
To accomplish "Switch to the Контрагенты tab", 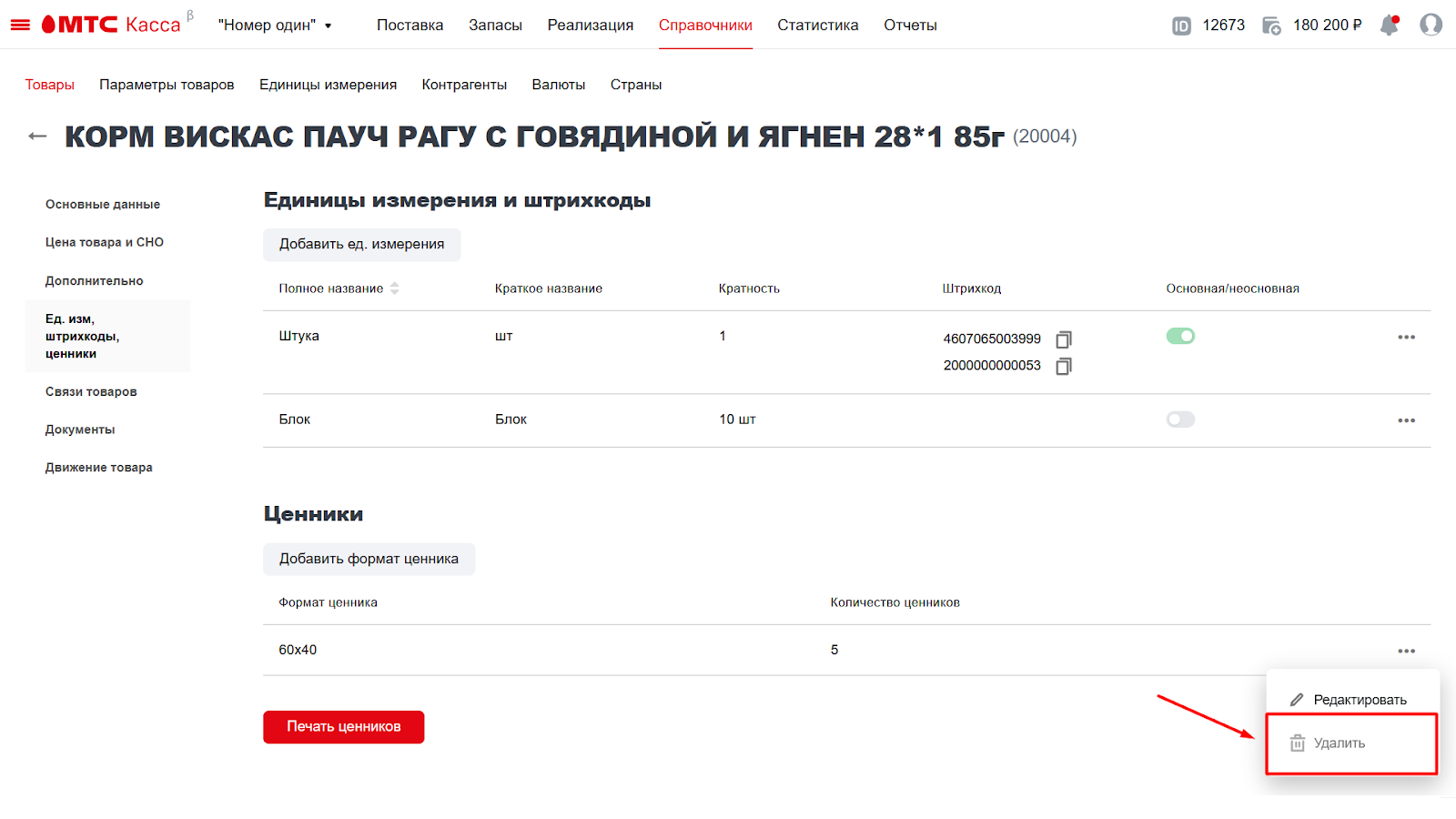I will point(464,85).
